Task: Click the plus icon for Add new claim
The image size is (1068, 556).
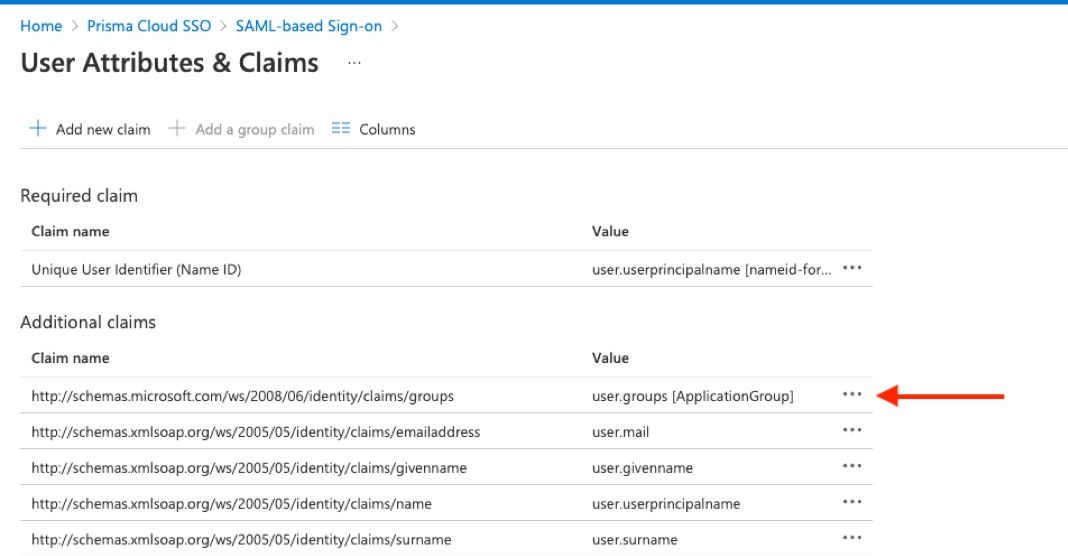Action: coord(38,129)
